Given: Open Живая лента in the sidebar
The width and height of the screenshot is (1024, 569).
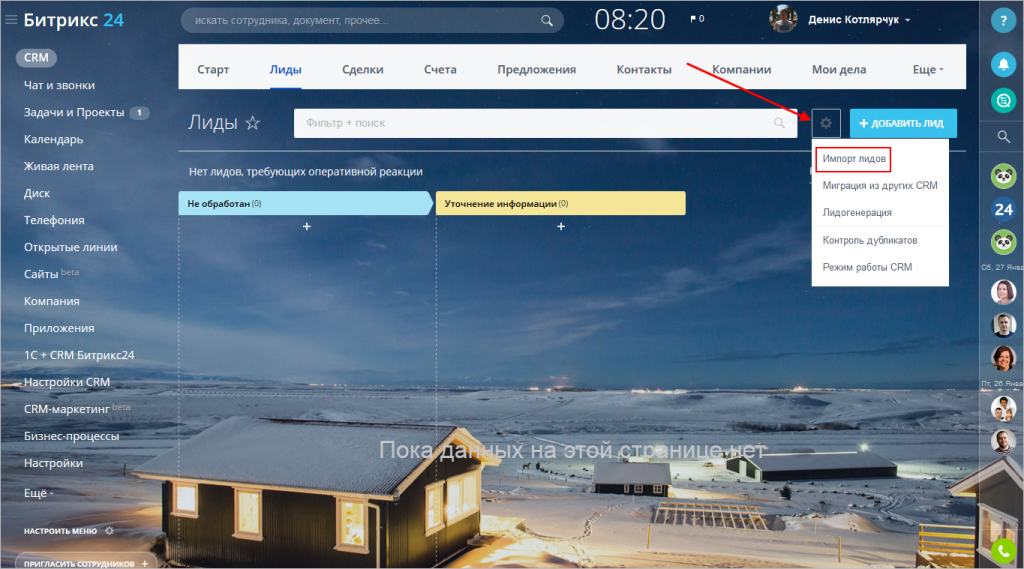Looking at the screenshot, I should coord(59,166).
